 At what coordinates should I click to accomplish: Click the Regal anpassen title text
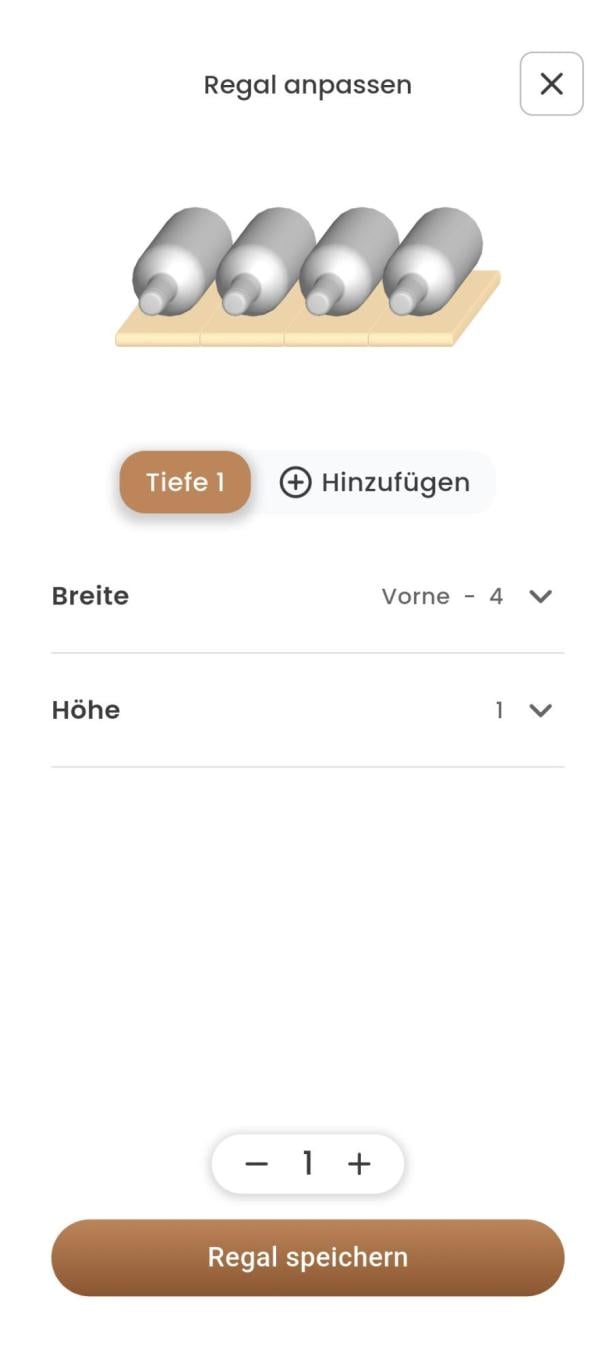pyautogui.click(x=307, y=85)
